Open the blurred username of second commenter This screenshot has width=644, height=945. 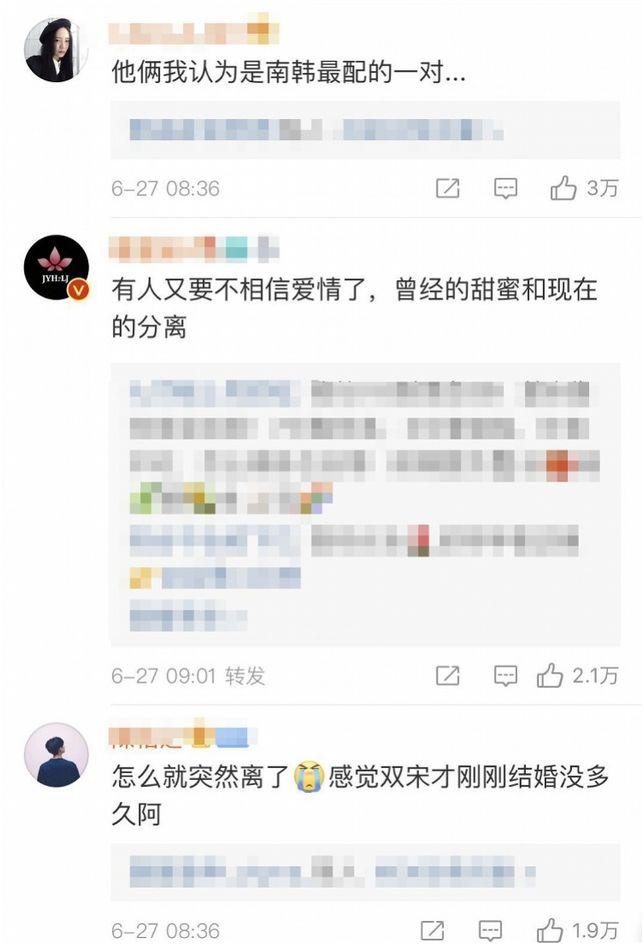click(194, 249)
